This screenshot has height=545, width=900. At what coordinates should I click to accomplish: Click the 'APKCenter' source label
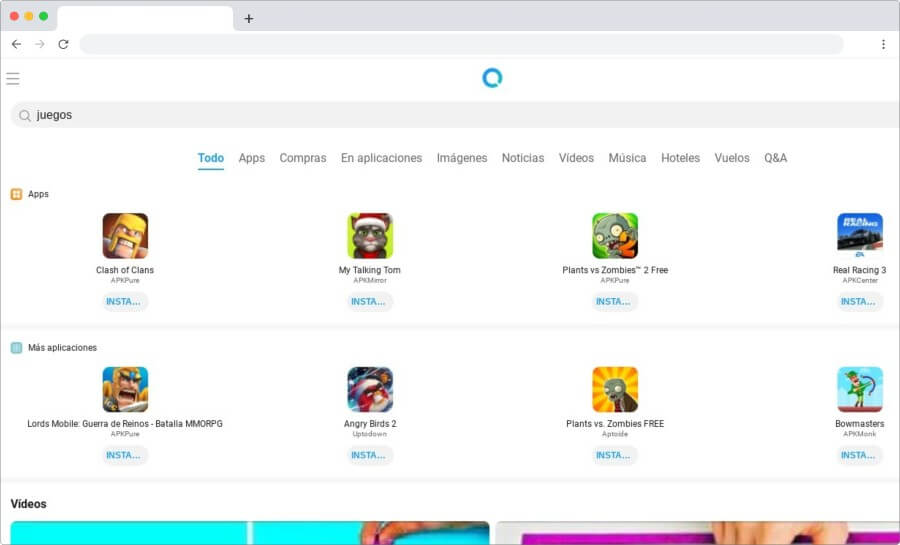point(860,281)
